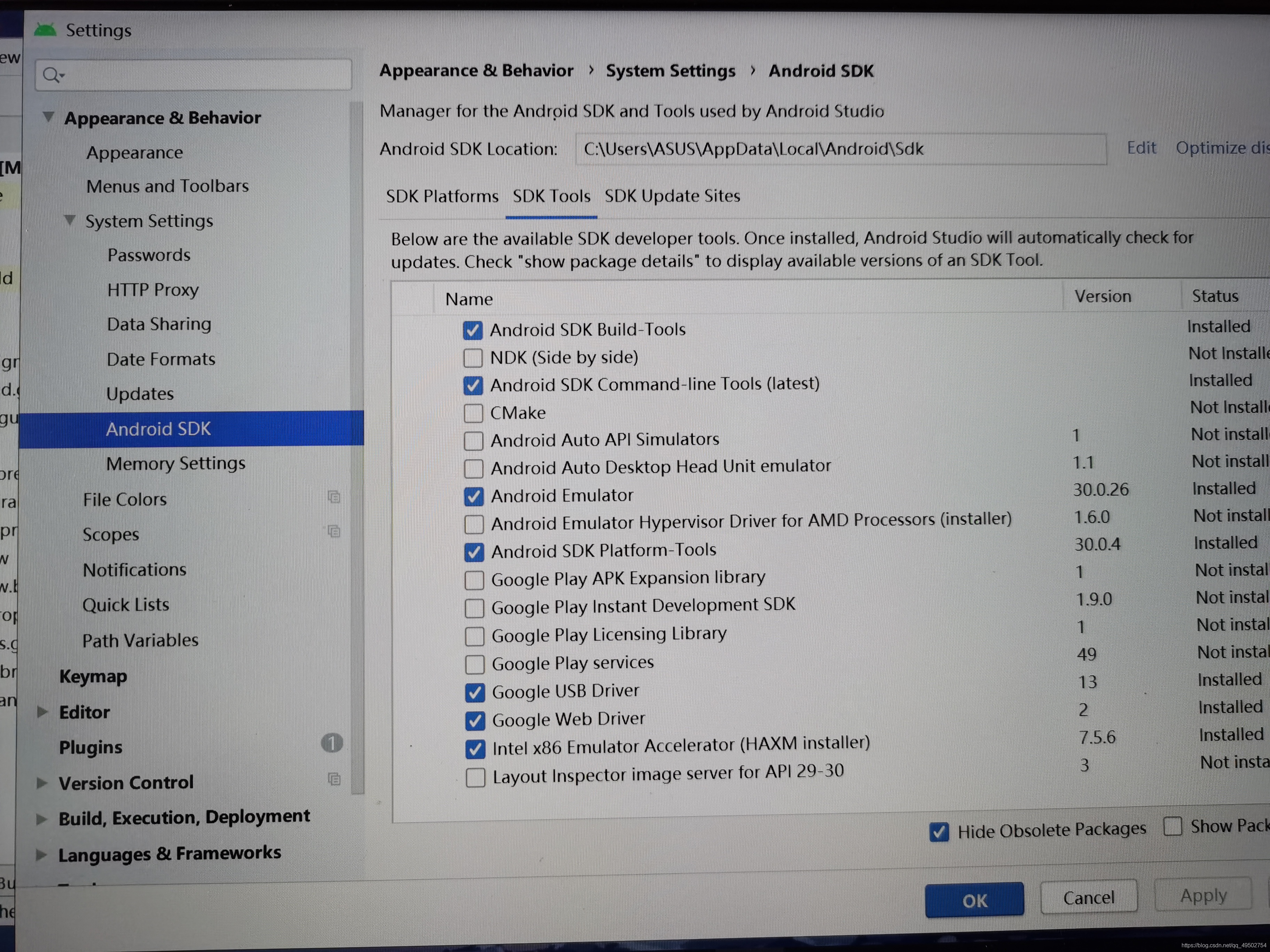Check Google Play services checkbox

coord(475,665)
